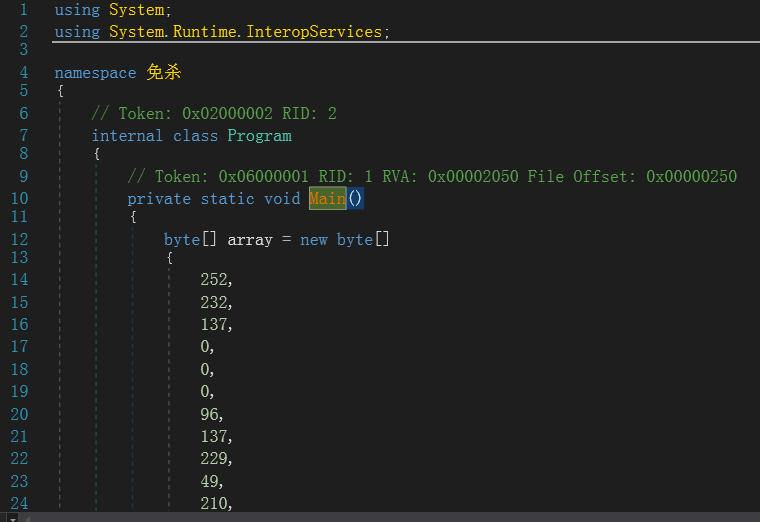Click line number 1 in the gutter
The height and width of the screenshot is (522, 760).
[23, 10]
